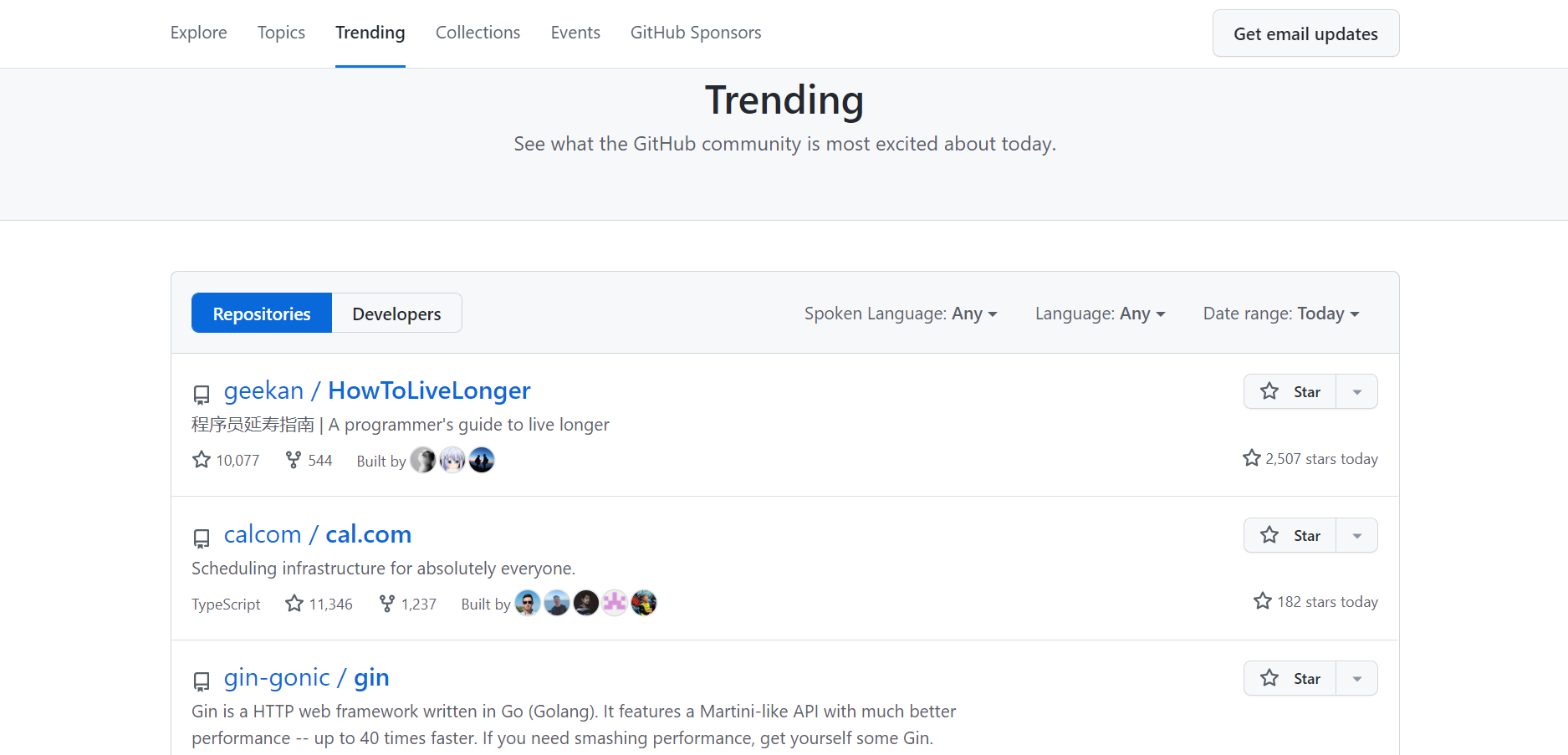The image size is (1568, 755).
Task: Click TypeScript language label on cal.com
Action: pyautogui.click(x=226, y=604)
